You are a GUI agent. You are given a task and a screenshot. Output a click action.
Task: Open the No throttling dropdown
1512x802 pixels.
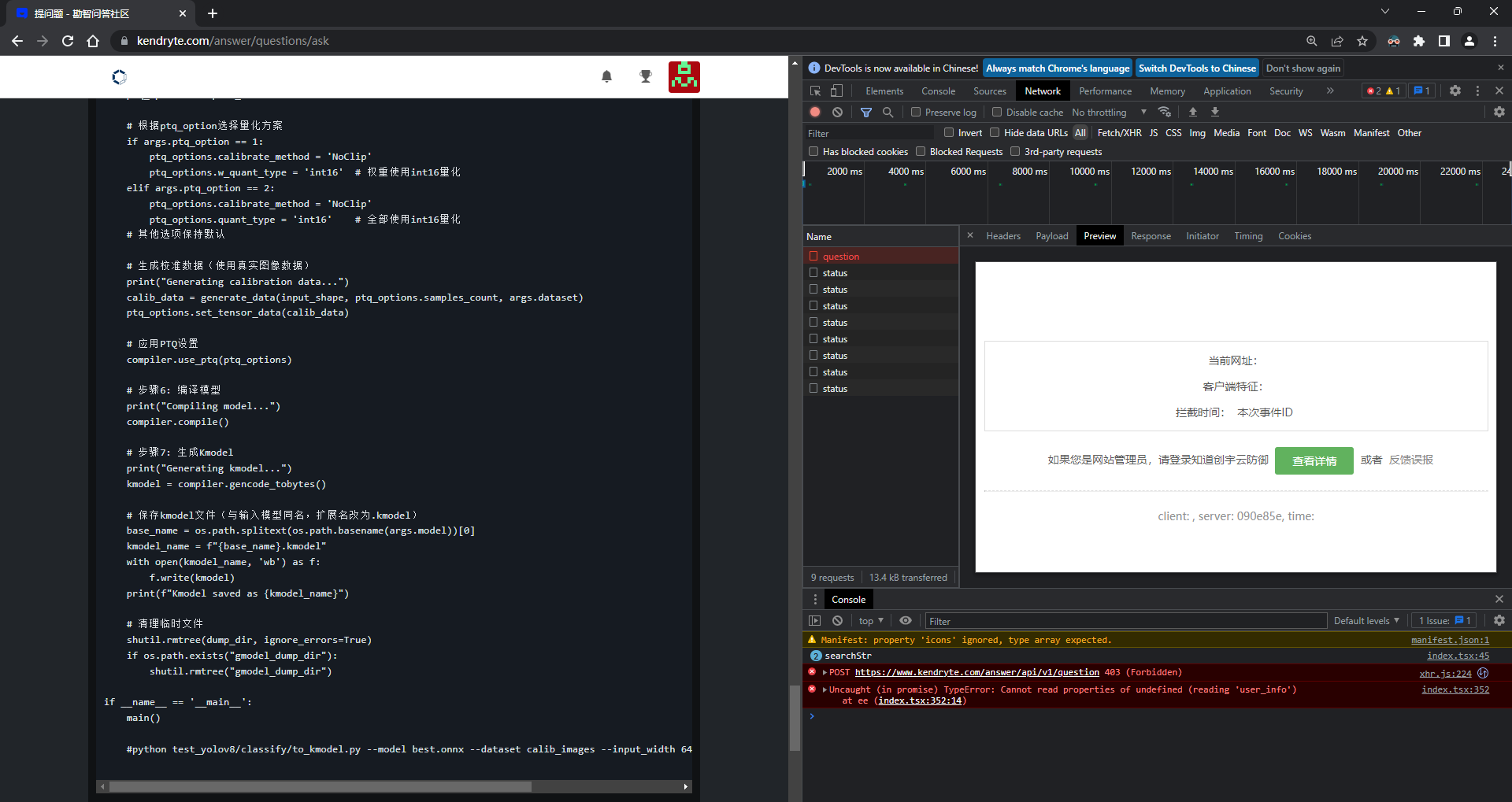(1109, 113)
